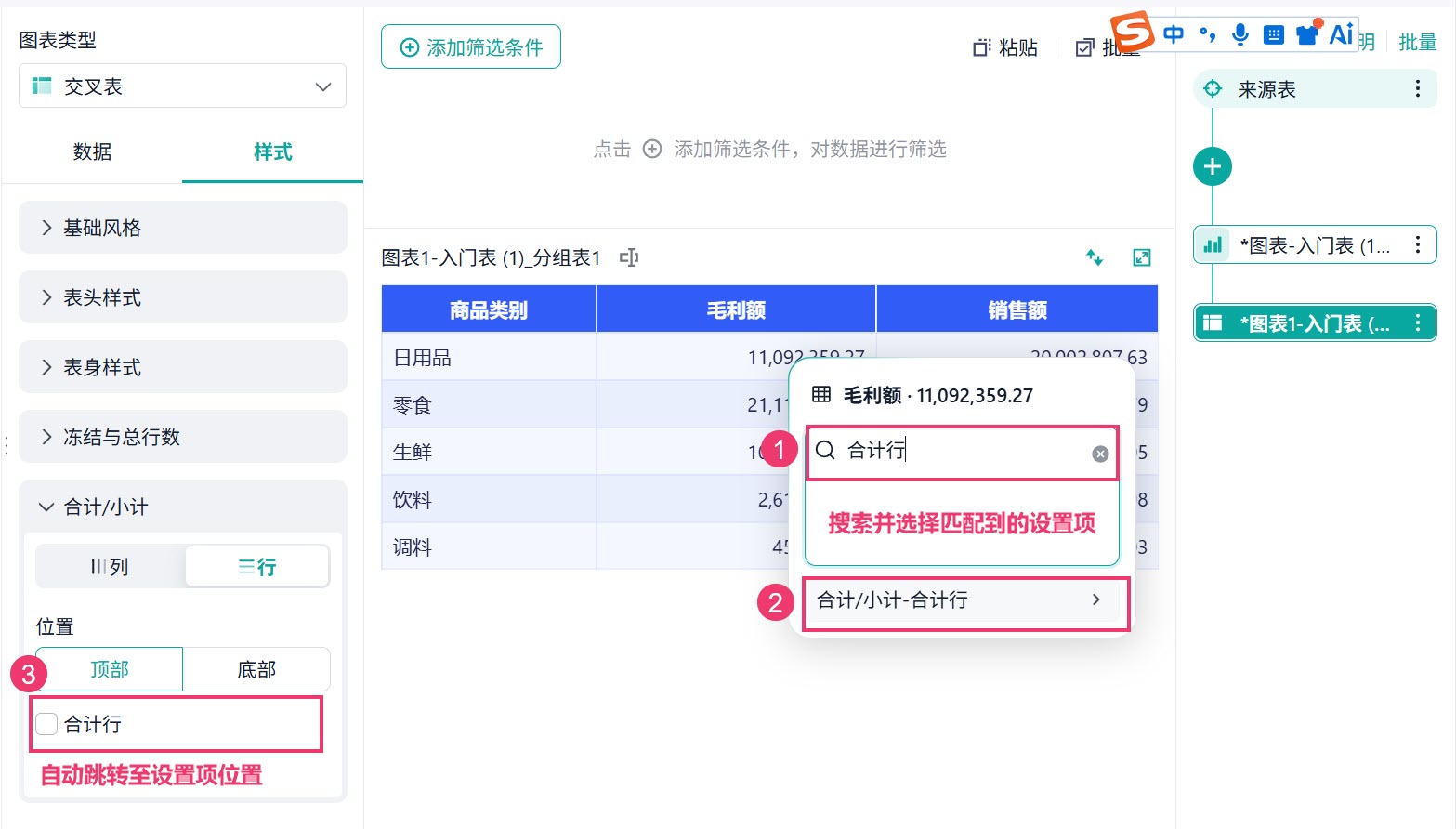The image size is (1456, 829).
Task: Click the Sogou input method S icon
Action: click(x=1133, y=33)
